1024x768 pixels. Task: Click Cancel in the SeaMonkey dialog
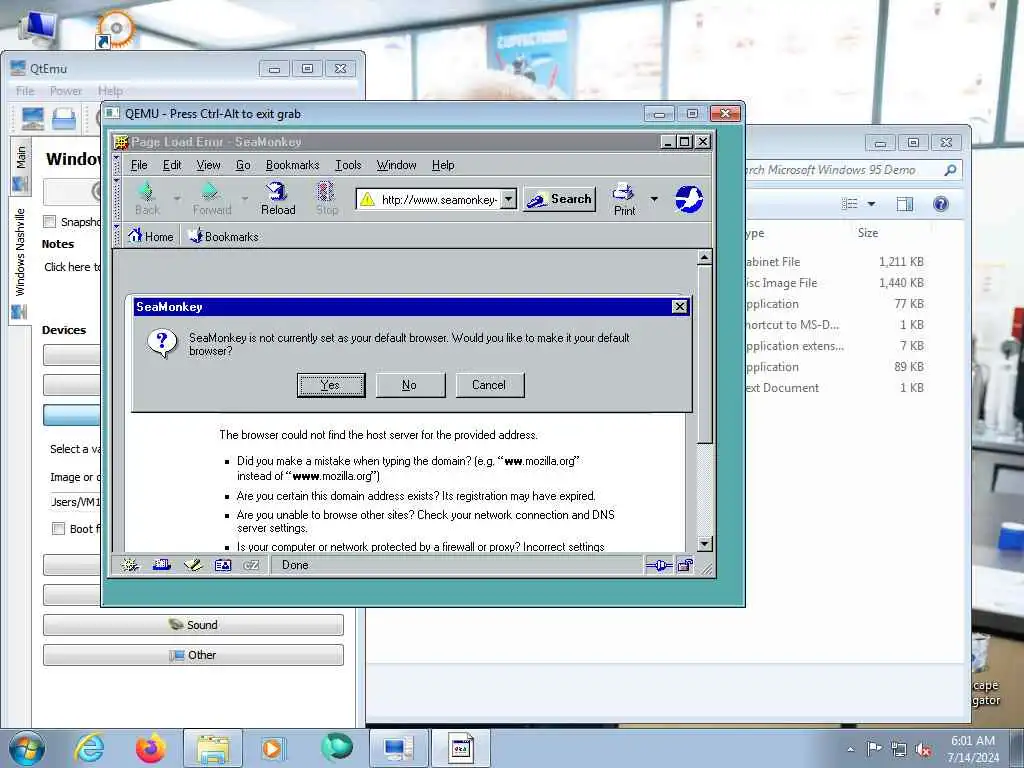(x=489, y=385)
